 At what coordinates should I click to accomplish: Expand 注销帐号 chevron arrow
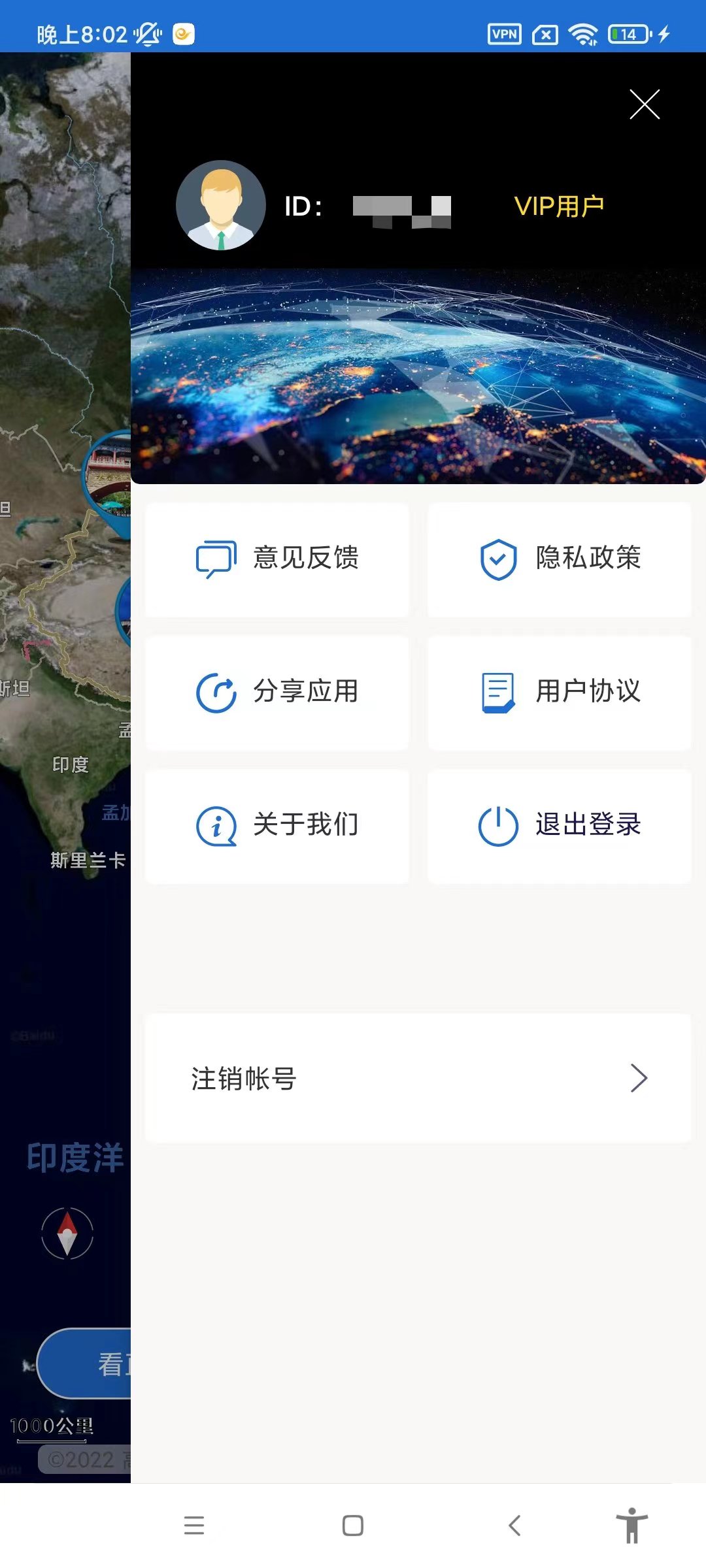coord(639,1078)
